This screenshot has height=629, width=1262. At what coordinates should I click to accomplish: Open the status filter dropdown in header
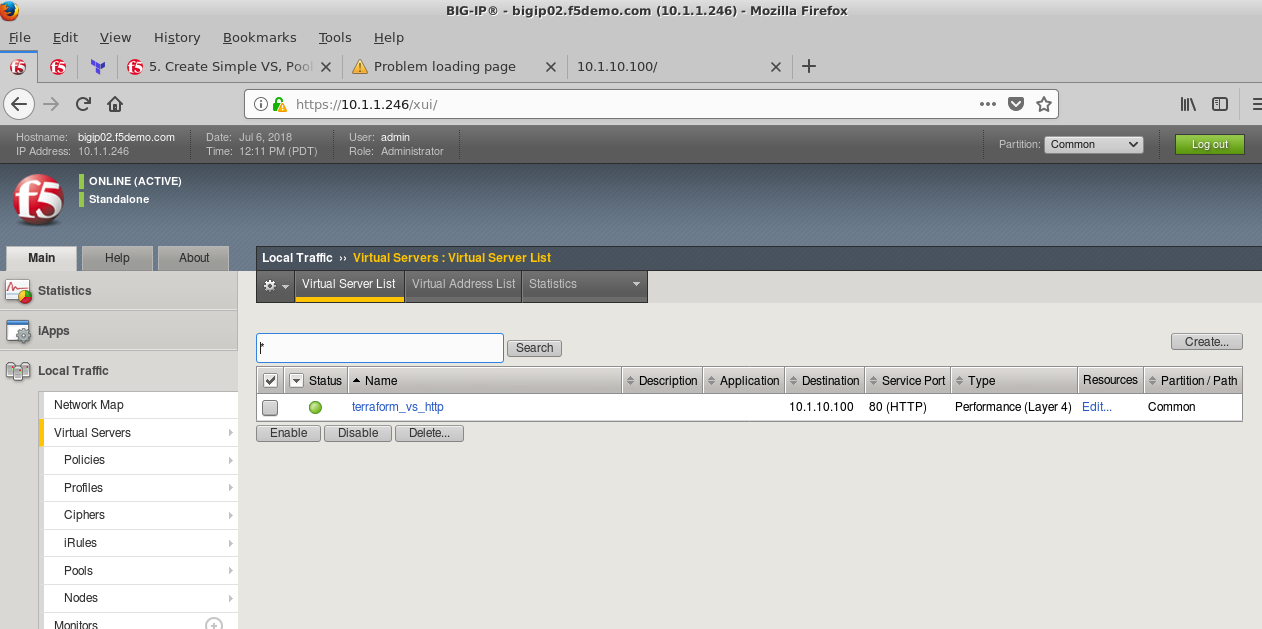pos(296,381)
